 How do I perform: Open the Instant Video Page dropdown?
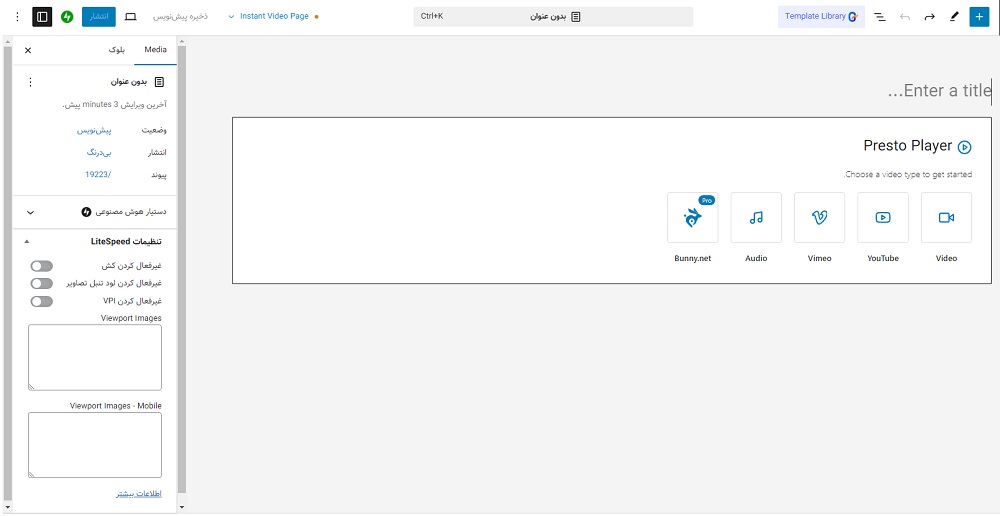(273, 17)
